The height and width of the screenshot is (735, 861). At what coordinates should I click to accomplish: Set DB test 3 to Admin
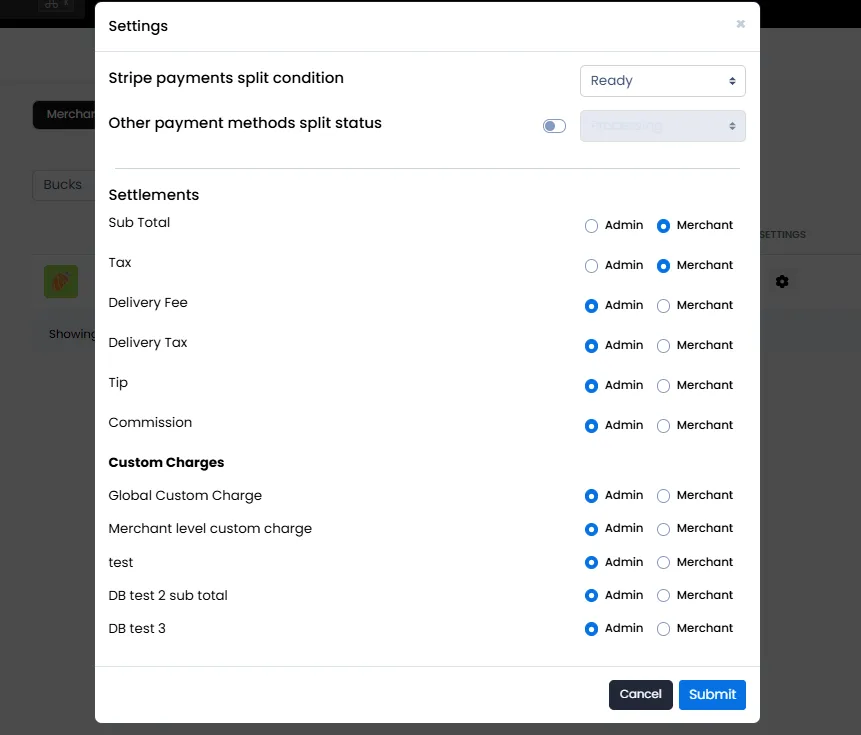(x=591, y=629)
